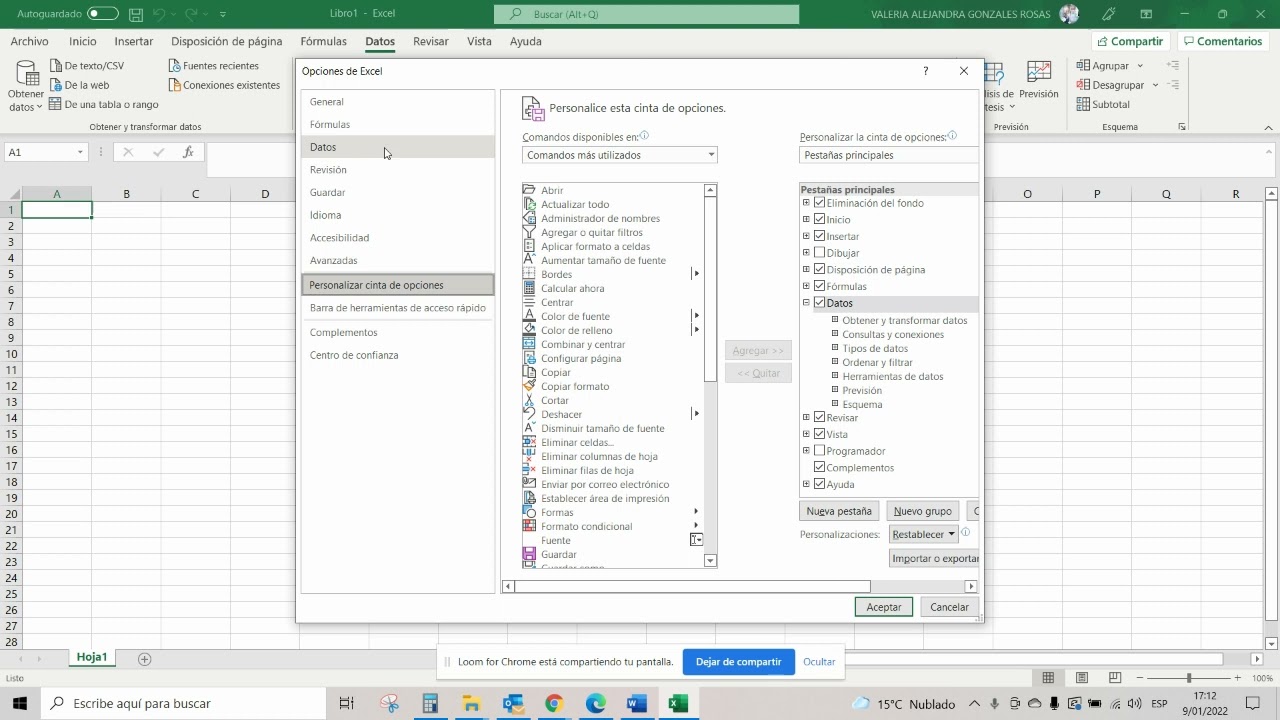Uncheck the Insertar tab checkbox
The height and width of the screenshot is (720, 1280).
click(x=820, y=236)
